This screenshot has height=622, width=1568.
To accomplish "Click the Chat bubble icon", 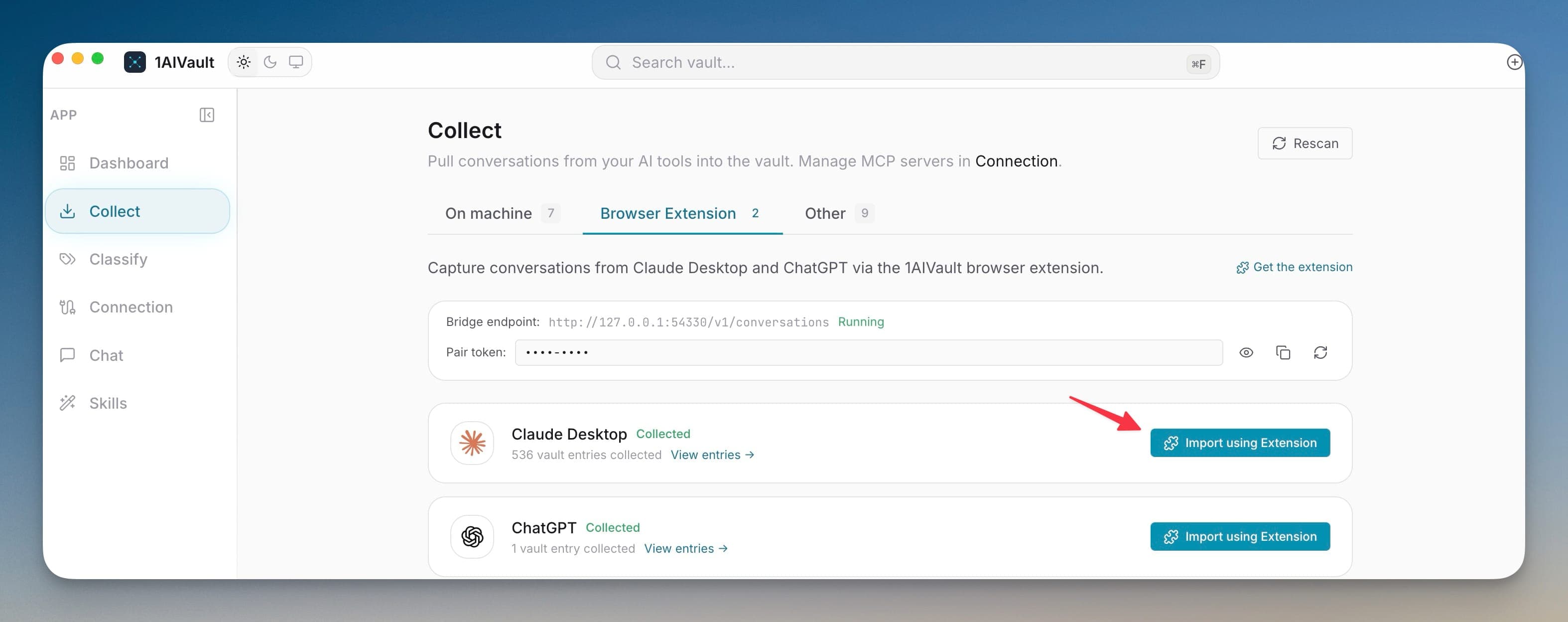I will (68, 355).
